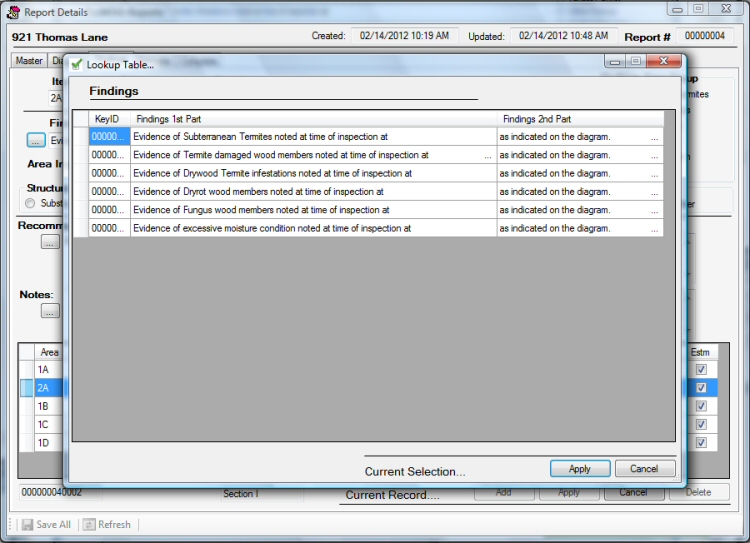Click the 2nd Part cell of the excessive moisture row
Viewport: 750px width, 543px height.
pyautogui.click(x=580, y=228)
